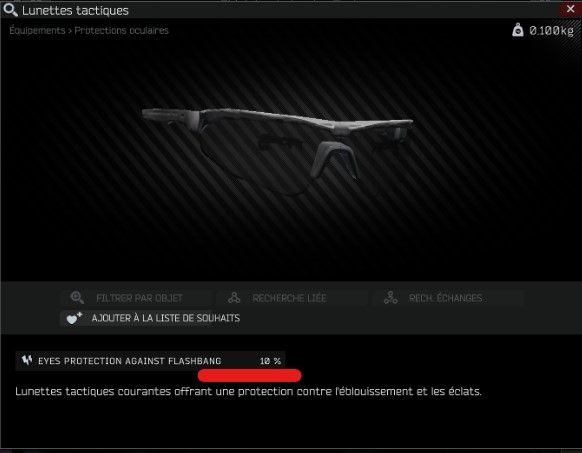The image size is (582, 453).
Task: Open the Protections oculaires breadcrumb
Action: (121, 30)
